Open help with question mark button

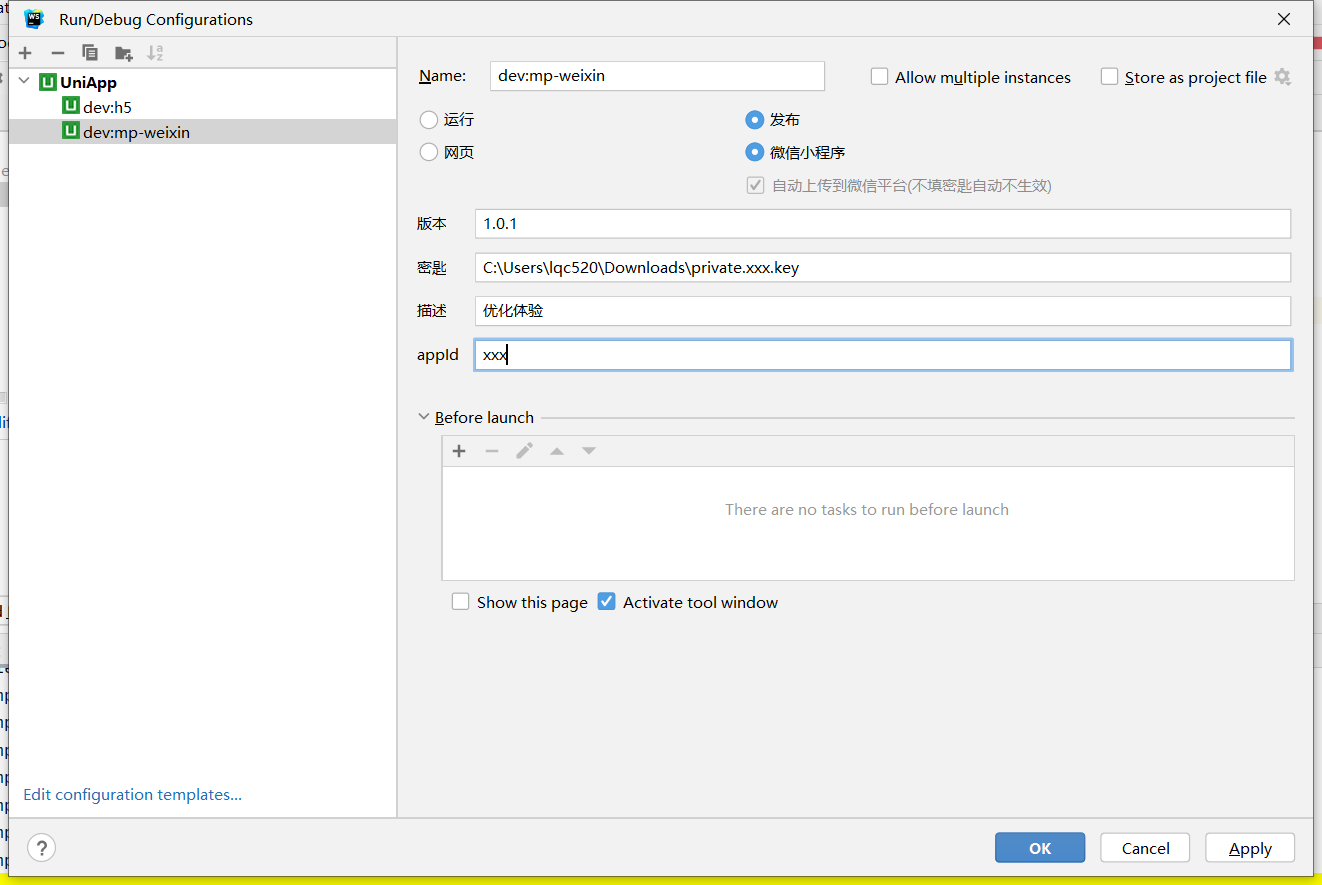(x=41, y=848)
